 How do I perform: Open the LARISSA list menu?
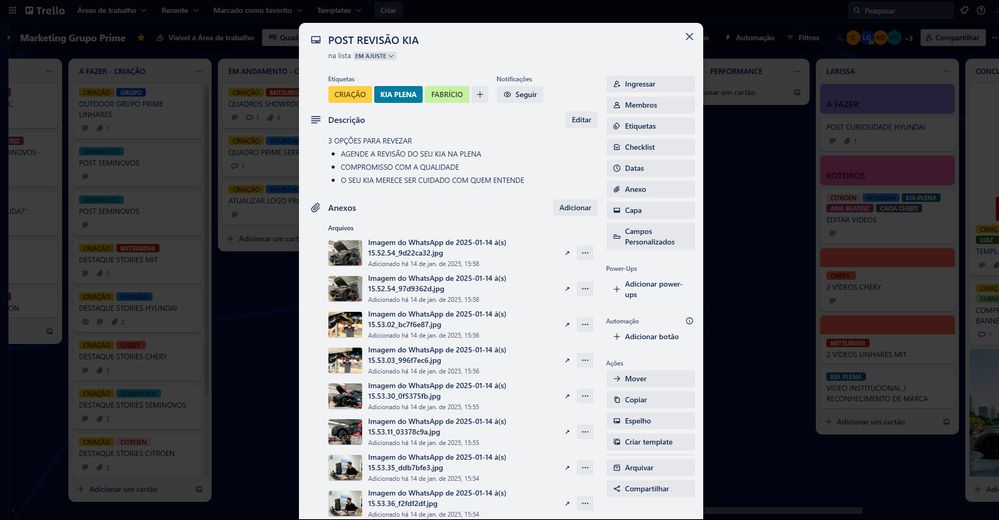[946, 71]
